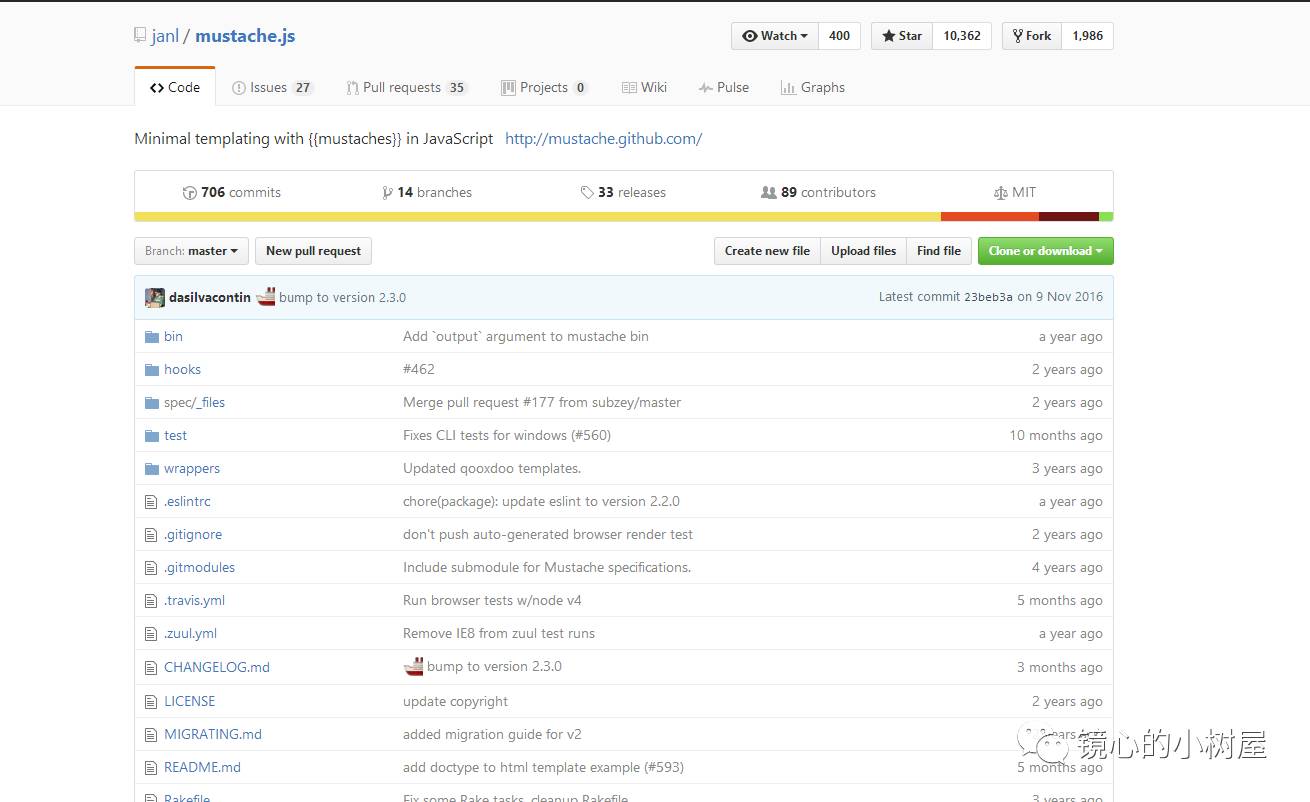Click New pull request button

313,251
